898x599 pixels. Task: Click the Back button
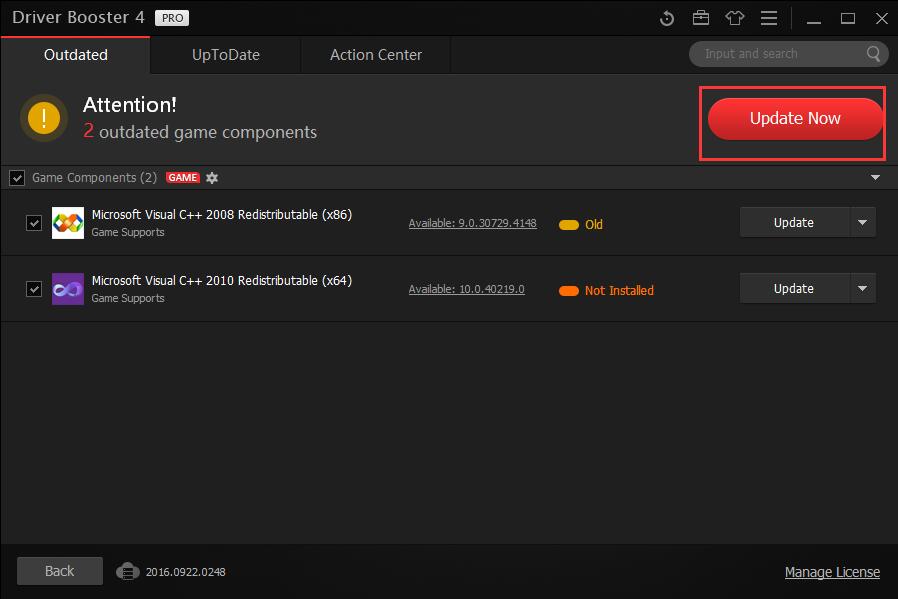pos(60,571)
